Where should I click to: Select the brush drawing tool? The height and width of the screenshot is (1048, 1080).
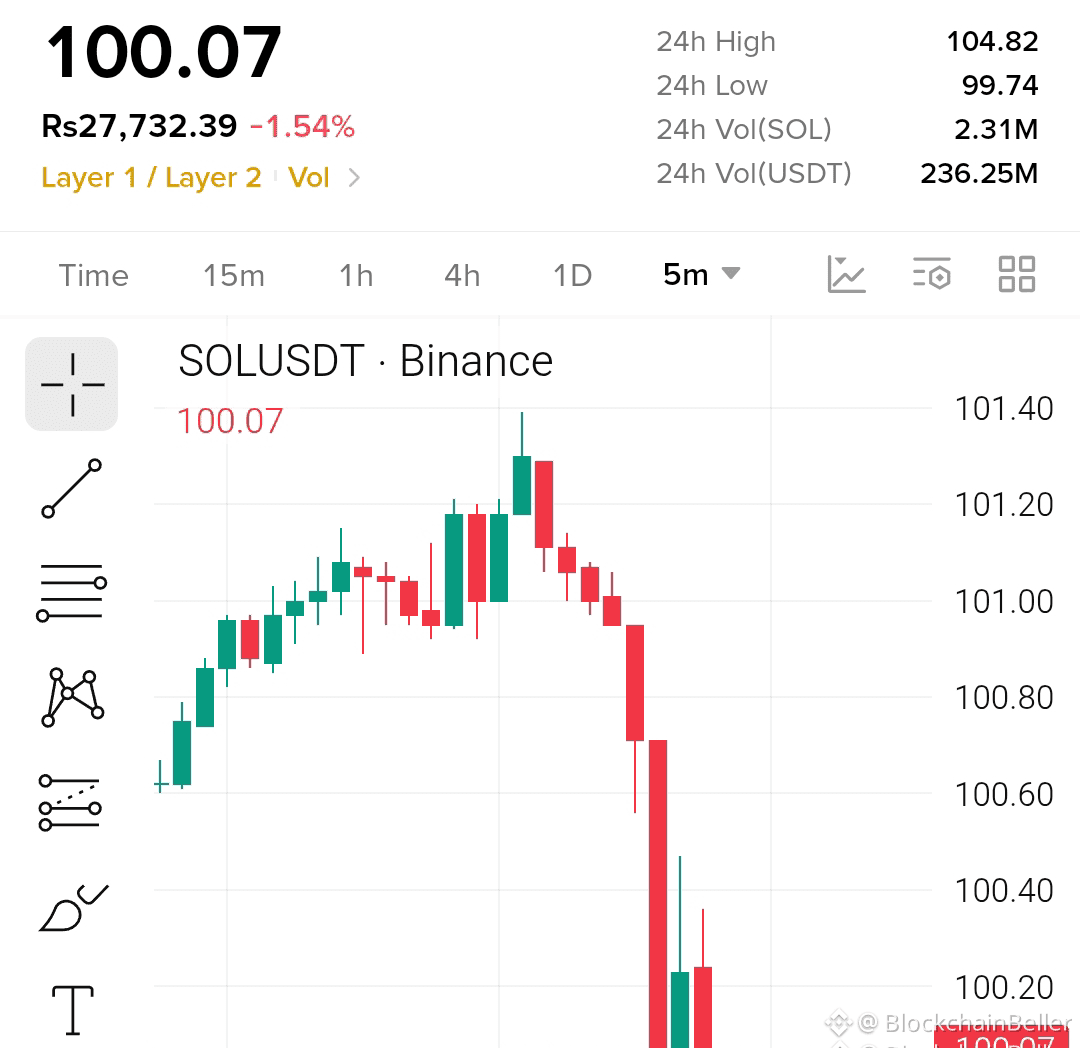[73, 907]
